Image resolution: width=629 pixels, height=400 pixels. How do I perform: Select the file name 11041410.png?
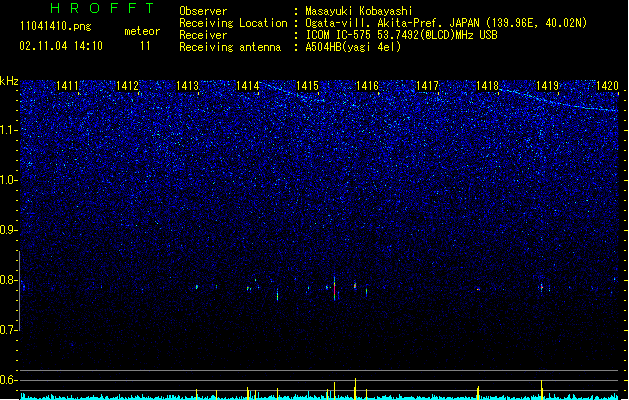55,26
